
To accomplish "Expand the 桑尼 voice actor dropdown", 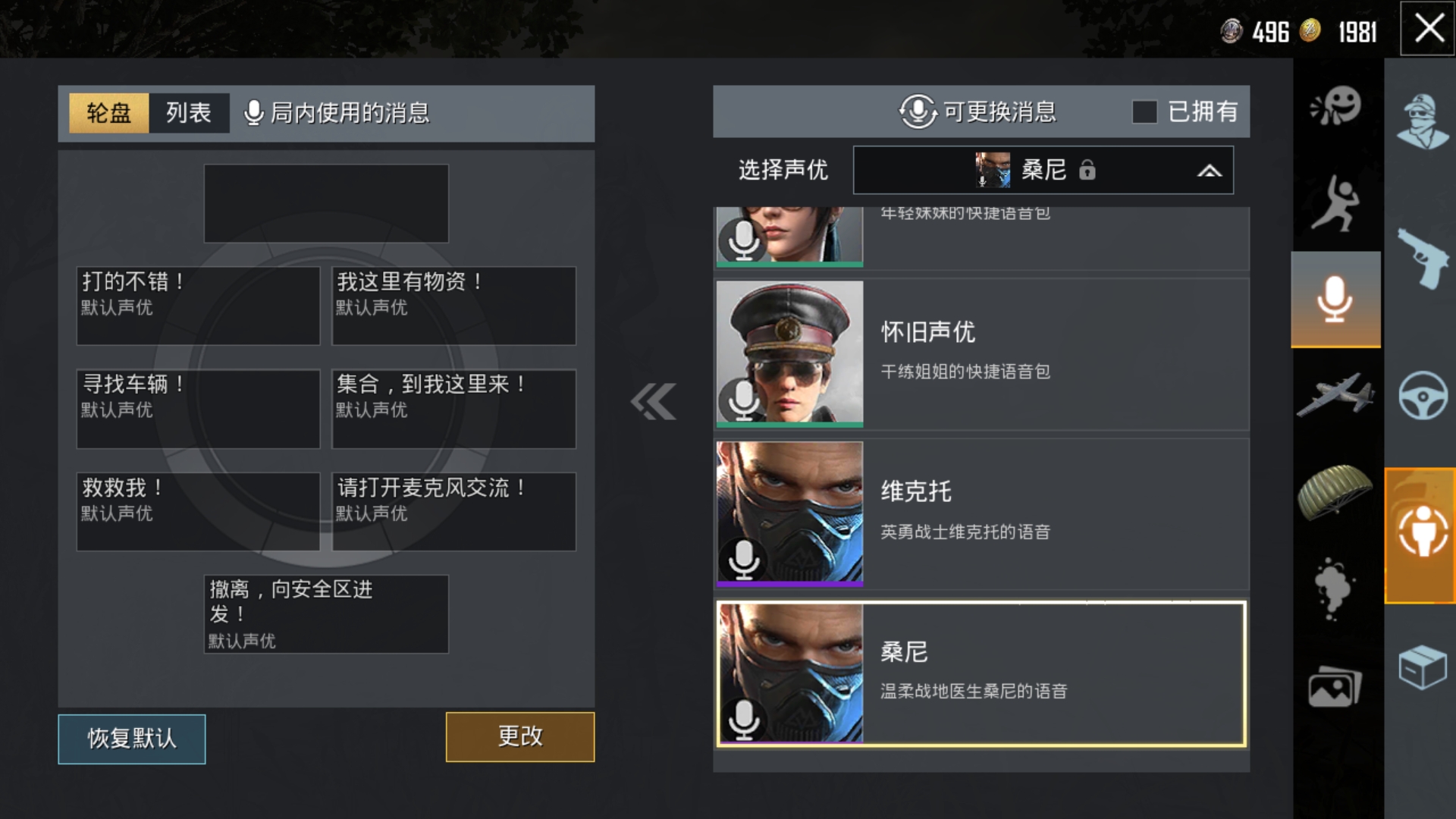I will pyautogui.click(x=1043, y=170).
